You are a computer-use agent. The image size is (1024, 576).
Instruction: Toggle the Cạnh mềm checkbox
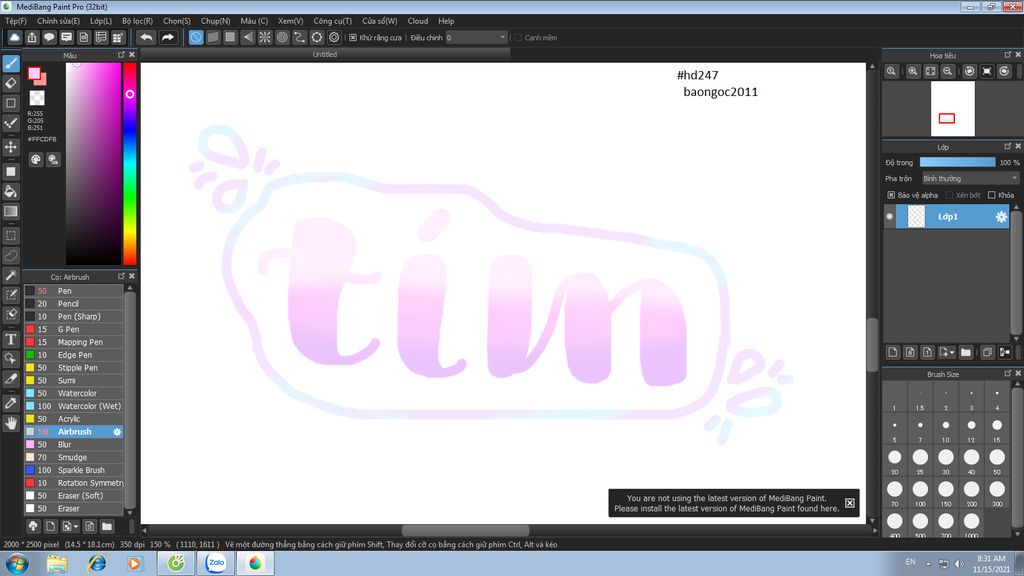click(x=518, y=38)
